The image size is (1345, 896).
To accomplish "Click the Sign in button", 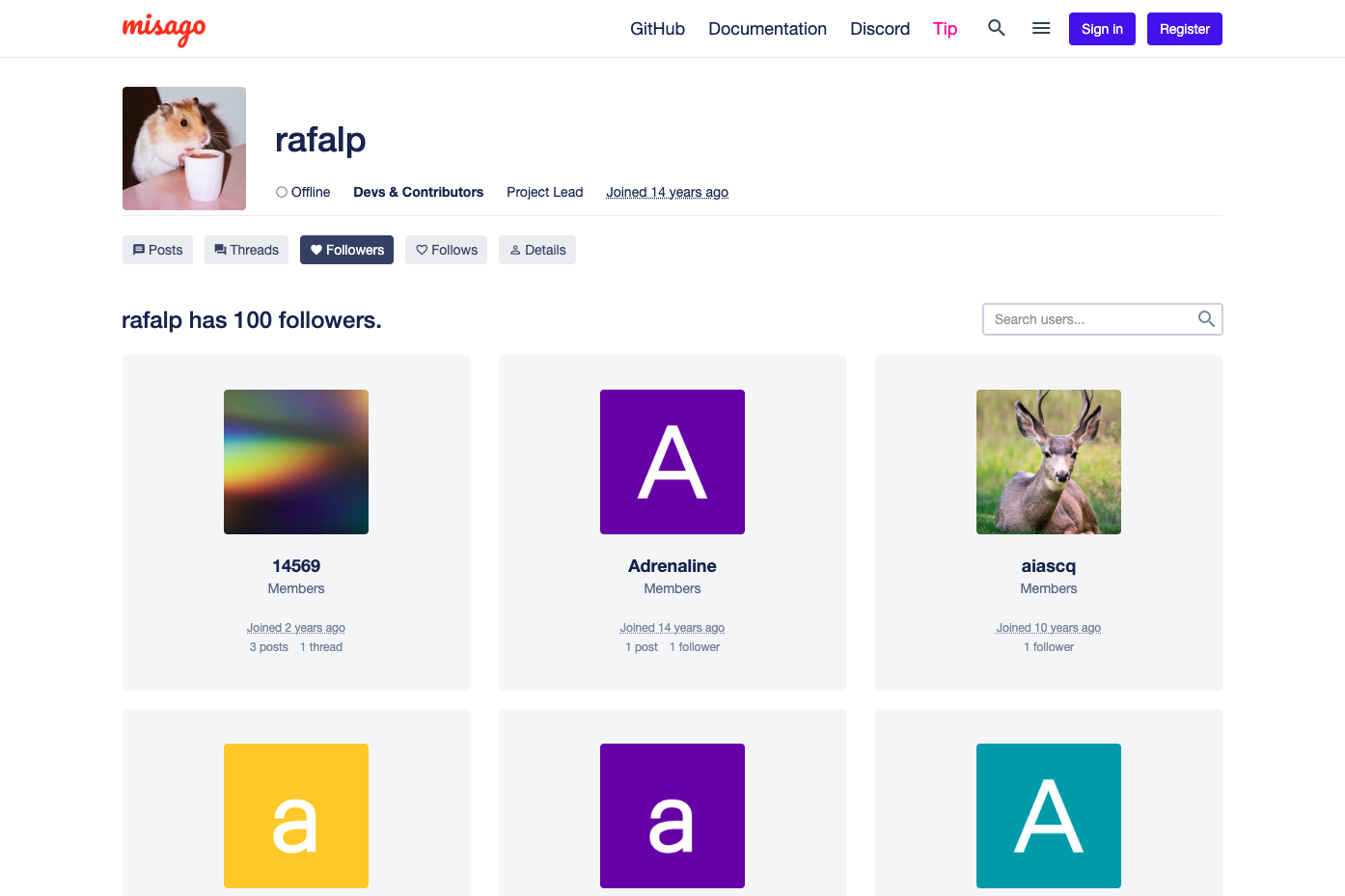I will pyautogui.click(x=1102, y=29).
